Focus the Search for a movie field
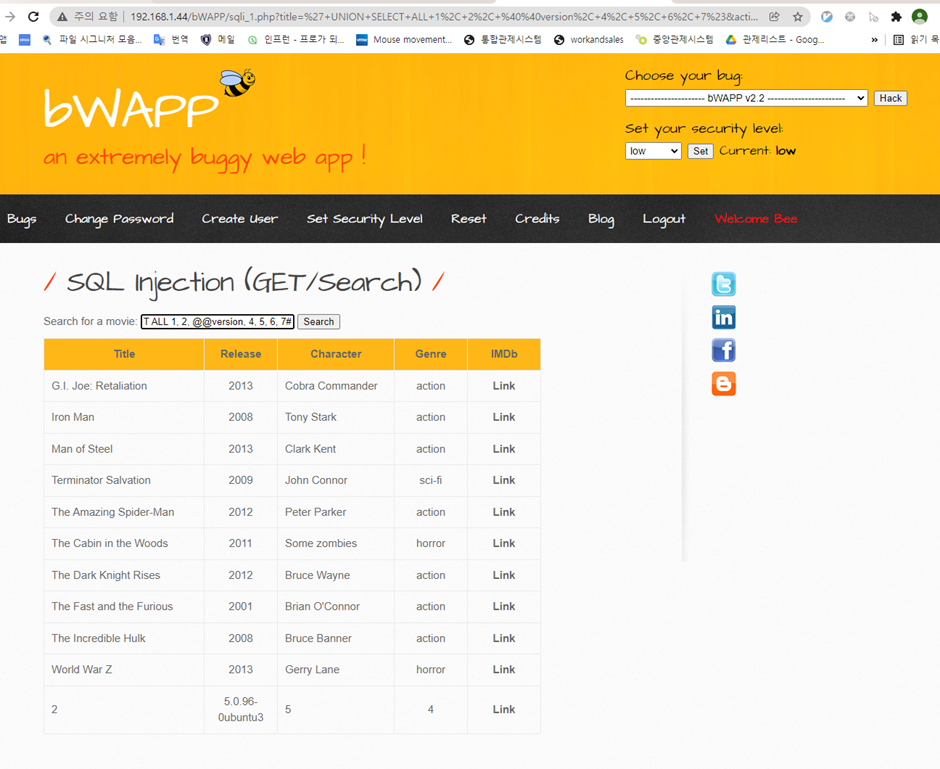Viewport: 940px width, 769px height. (x=218, y=322)
